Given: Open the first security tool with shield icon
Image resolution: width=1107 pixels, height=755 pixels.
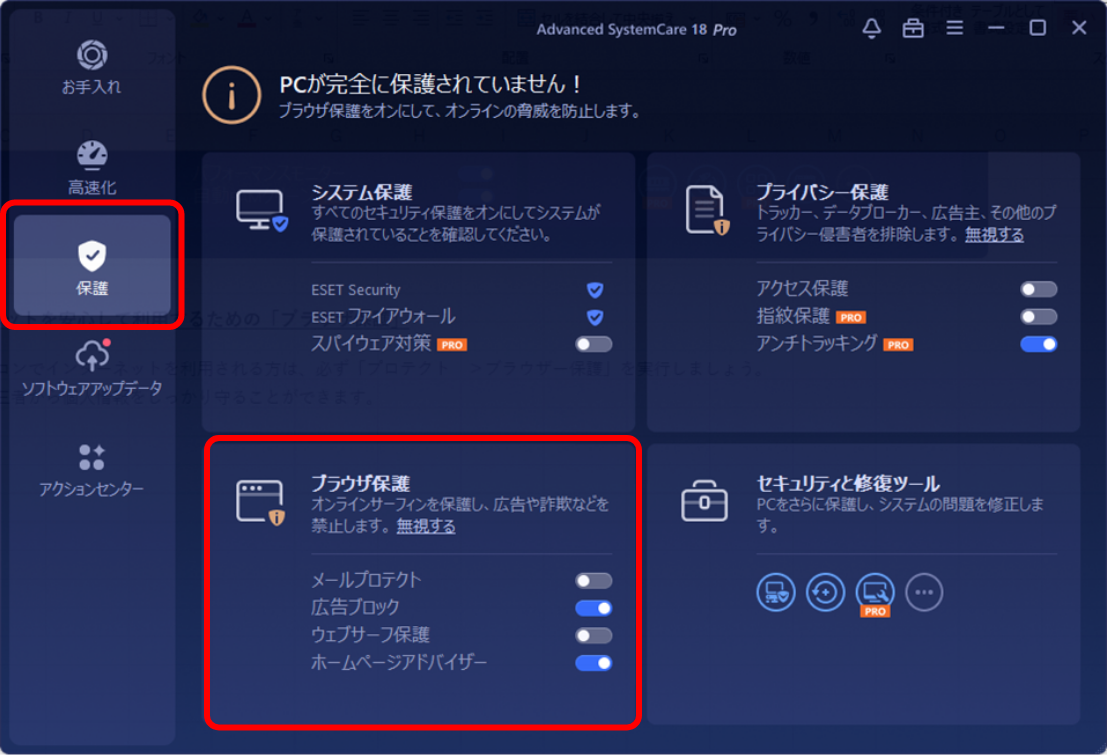Looking at the screenshot, I should [776, 593].
